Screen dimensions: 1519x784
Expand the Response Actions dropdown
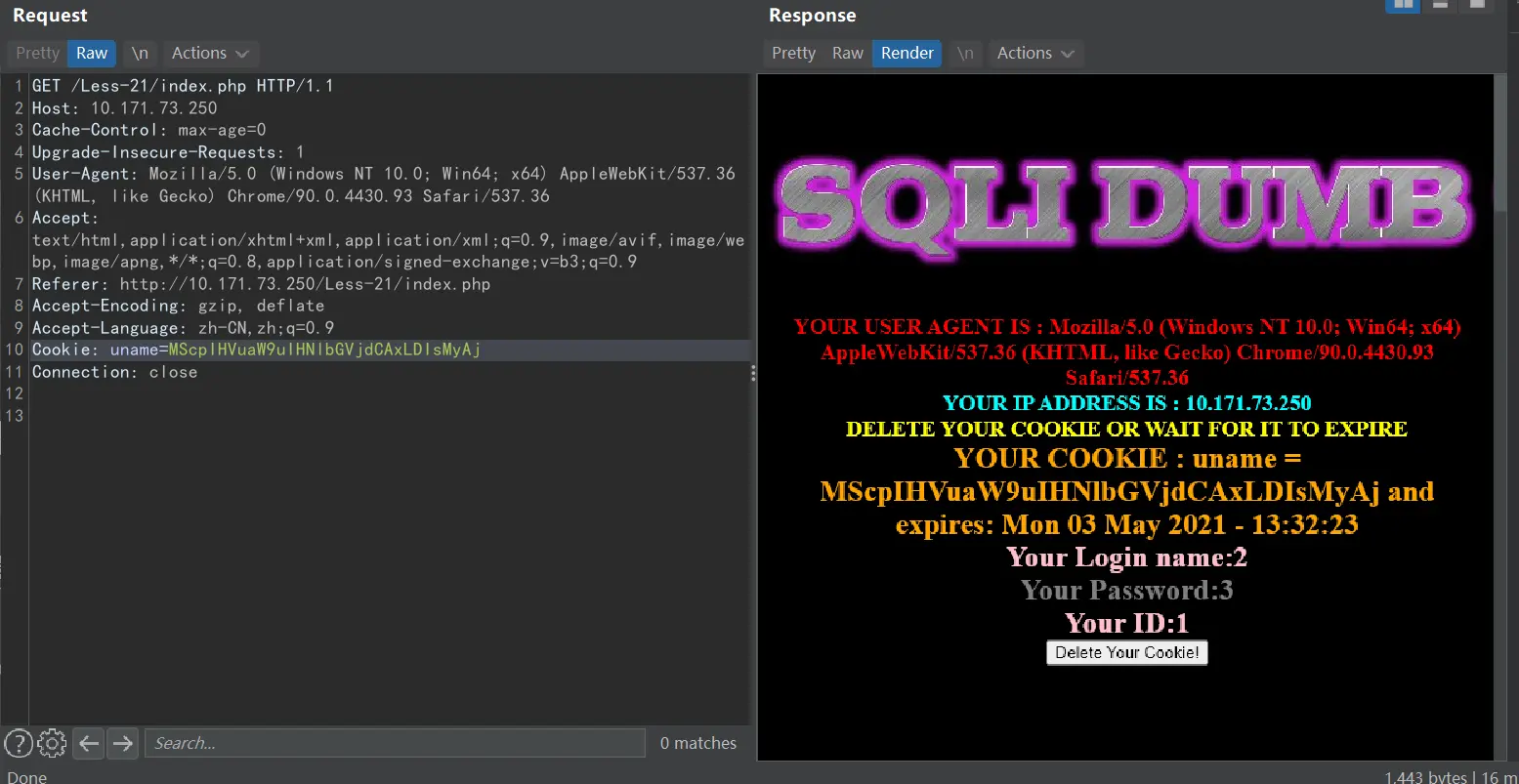[1034, 53]
